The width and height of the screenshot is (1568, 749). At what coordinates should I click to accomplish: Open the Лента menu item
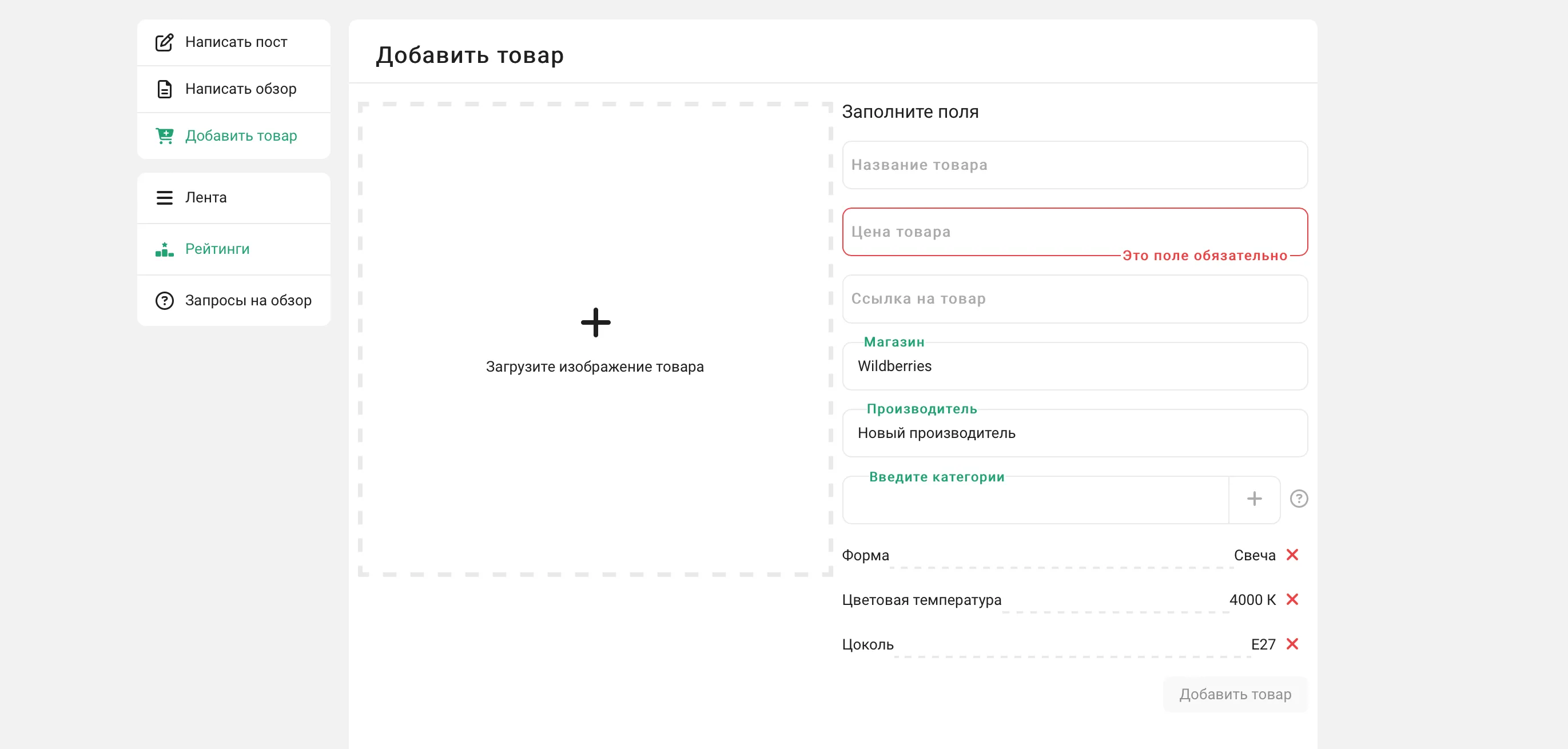(x=206, y=198)
